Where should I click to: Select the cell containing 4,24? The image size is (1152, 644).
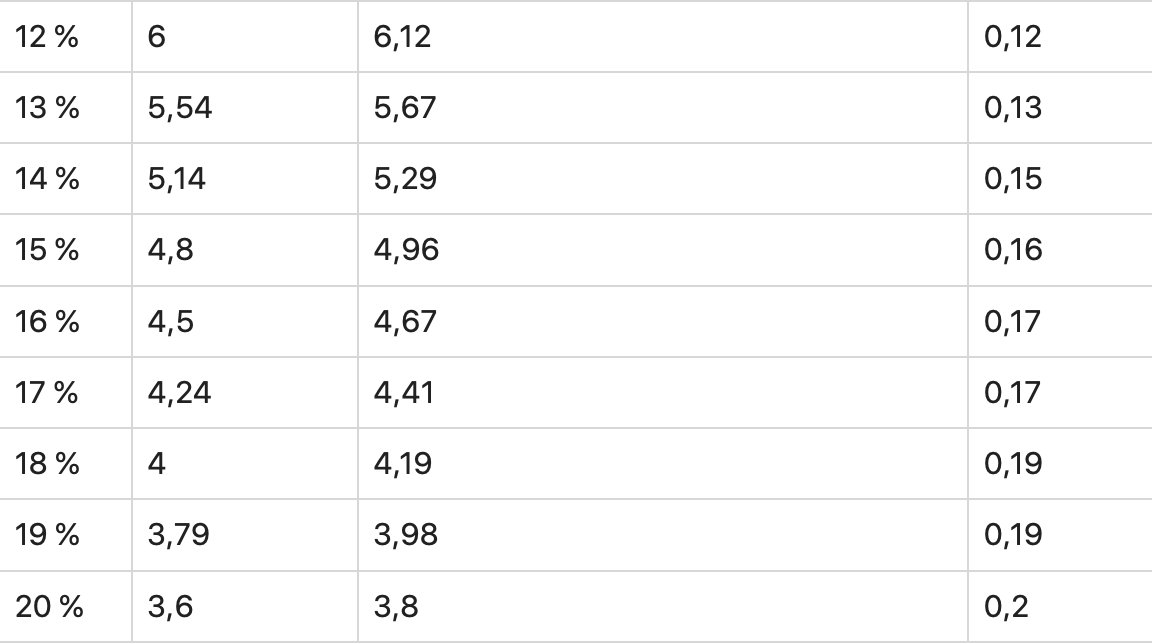point(180,393)
